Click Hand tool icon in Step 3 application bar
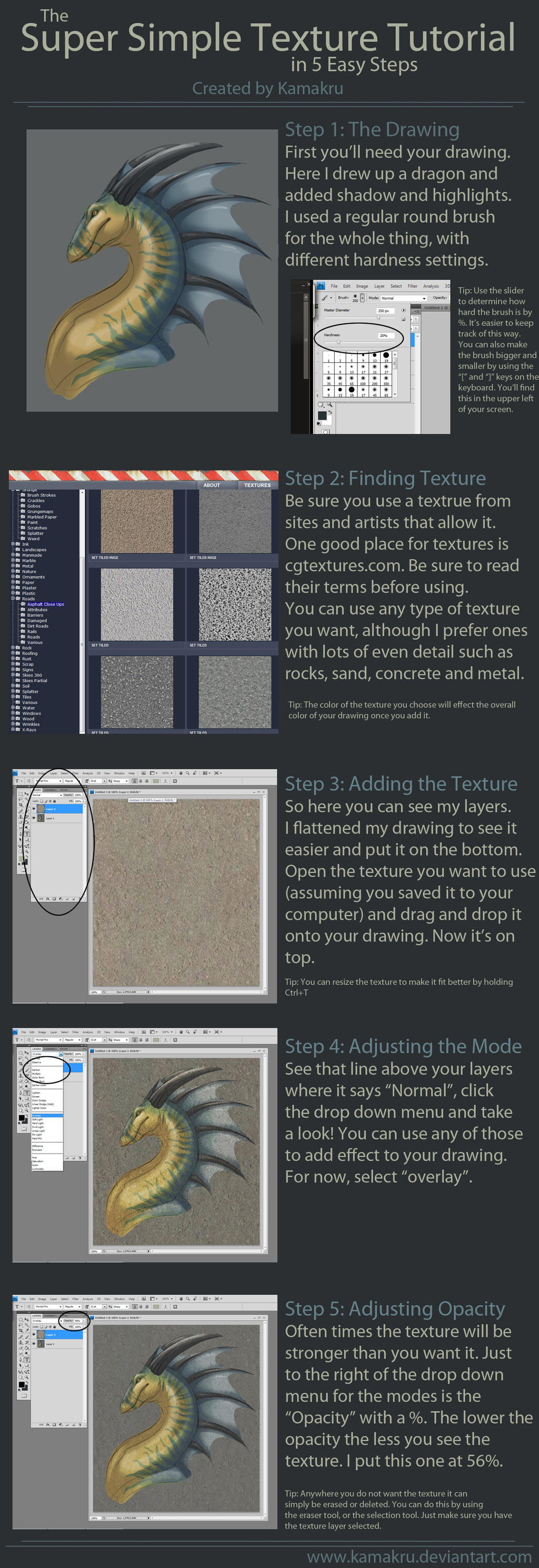Image resolution: width=539 pixels, height=1568 pixels. point(181,773)
